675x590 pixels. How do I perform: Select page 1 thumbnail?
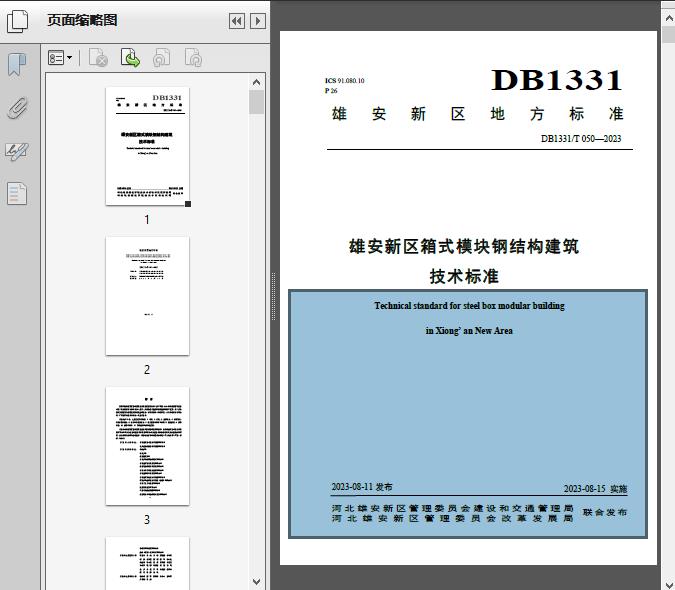(147, 146)
